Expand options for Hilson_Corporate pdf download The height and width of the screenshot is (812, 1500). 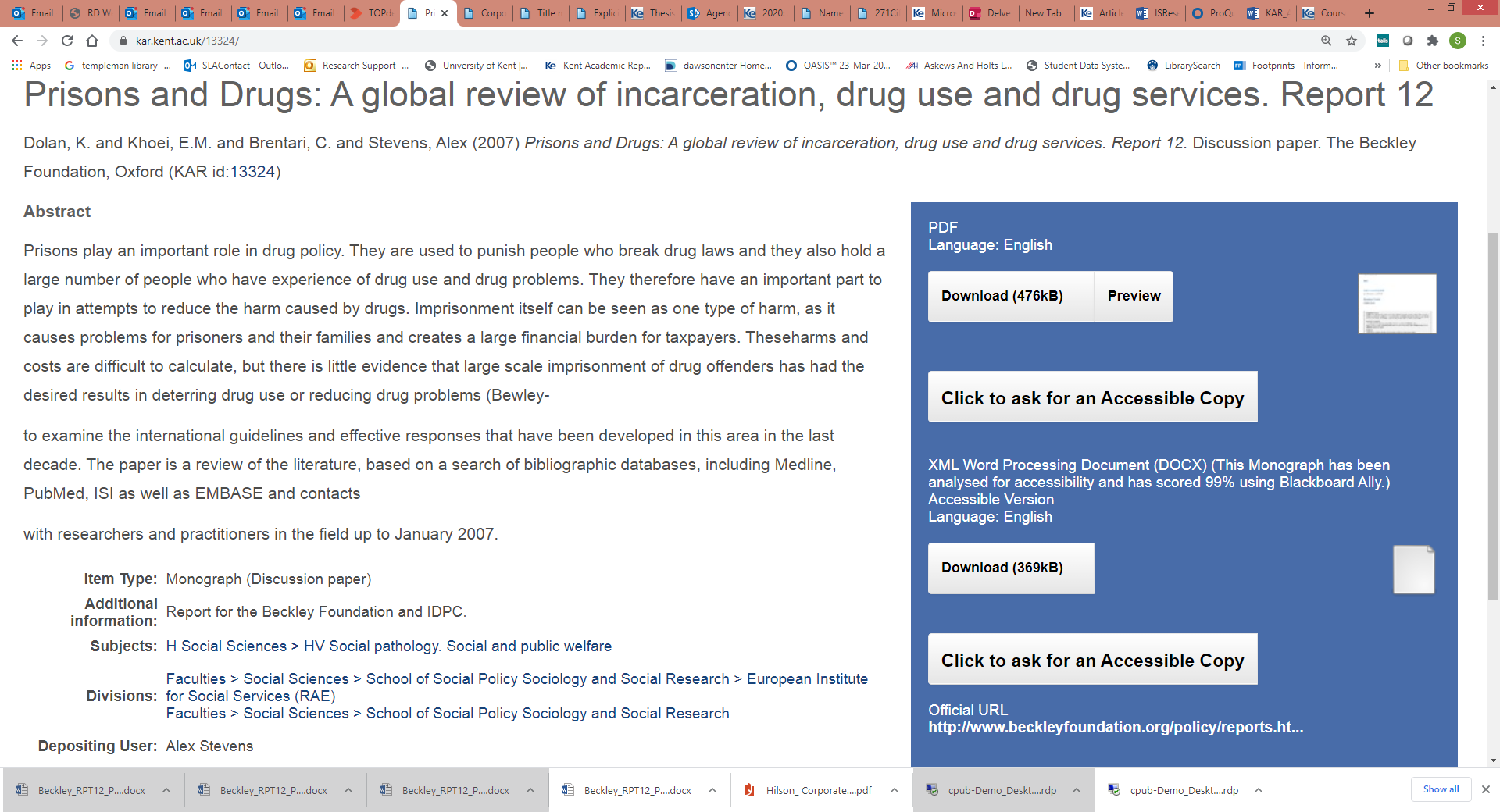coord(895,790)
